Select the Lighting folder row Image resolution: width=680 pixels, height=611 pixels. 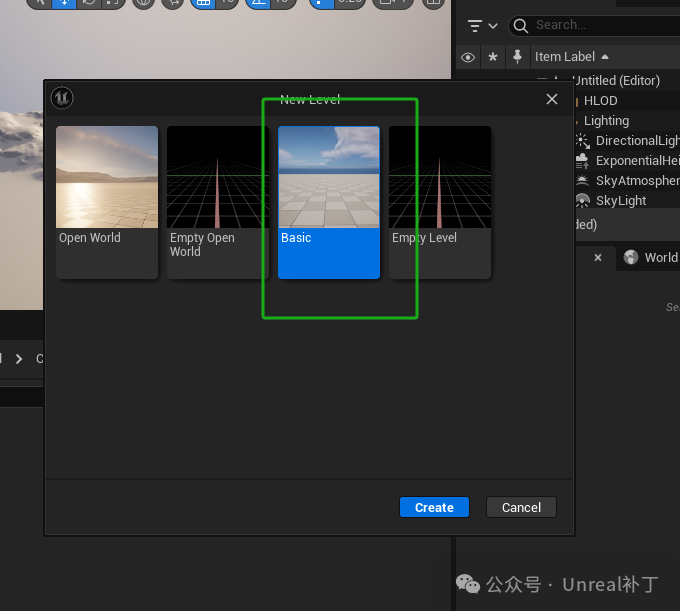606,121
